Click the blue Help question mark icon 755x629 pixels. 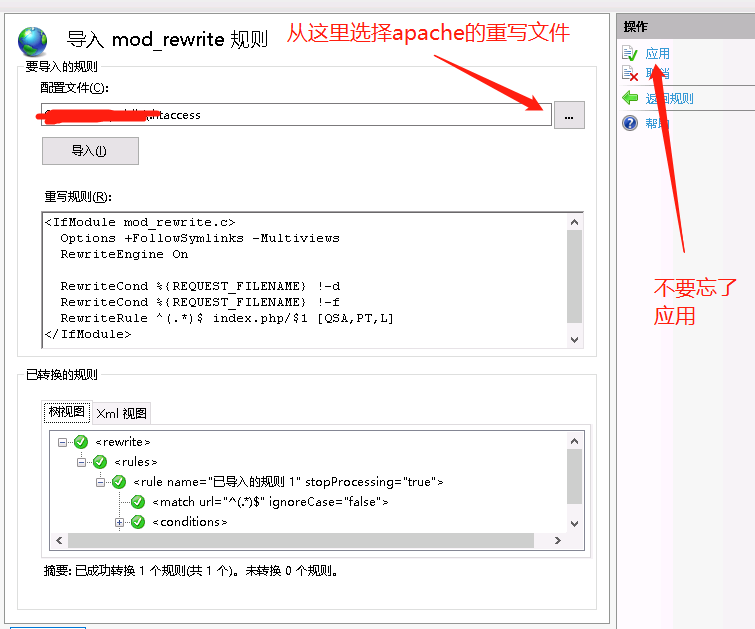(629, 123)
